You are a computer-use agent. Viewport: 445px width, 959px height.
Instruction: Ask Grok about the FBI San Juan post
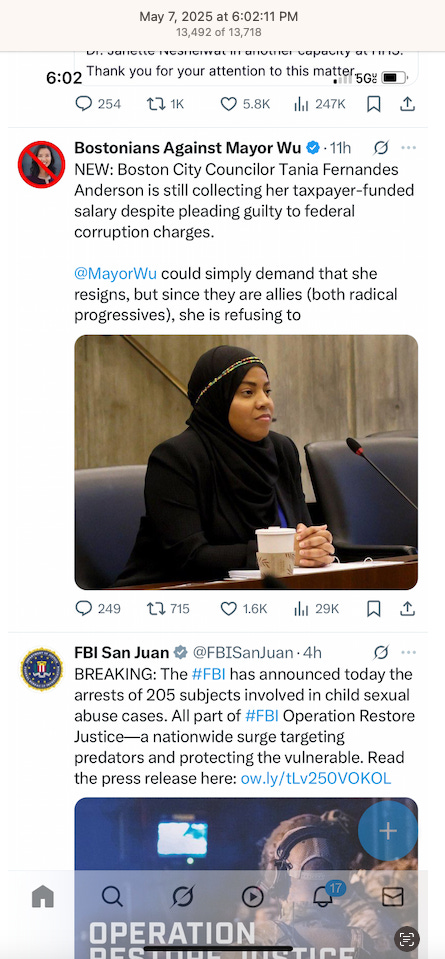pos(381,653)
